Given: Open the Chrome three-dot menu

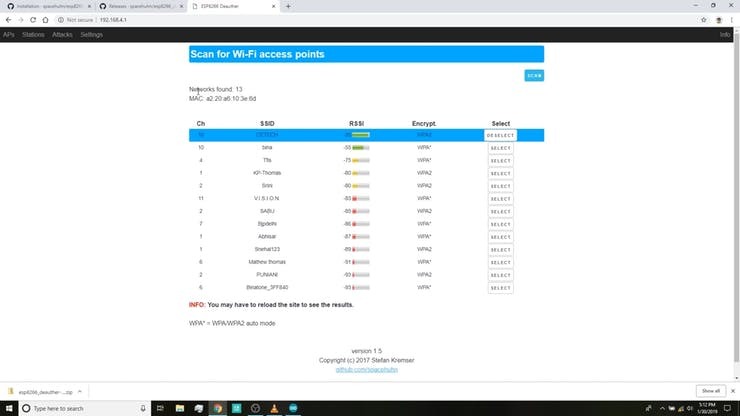Looking at the screenshot, I should pos(732,20).
